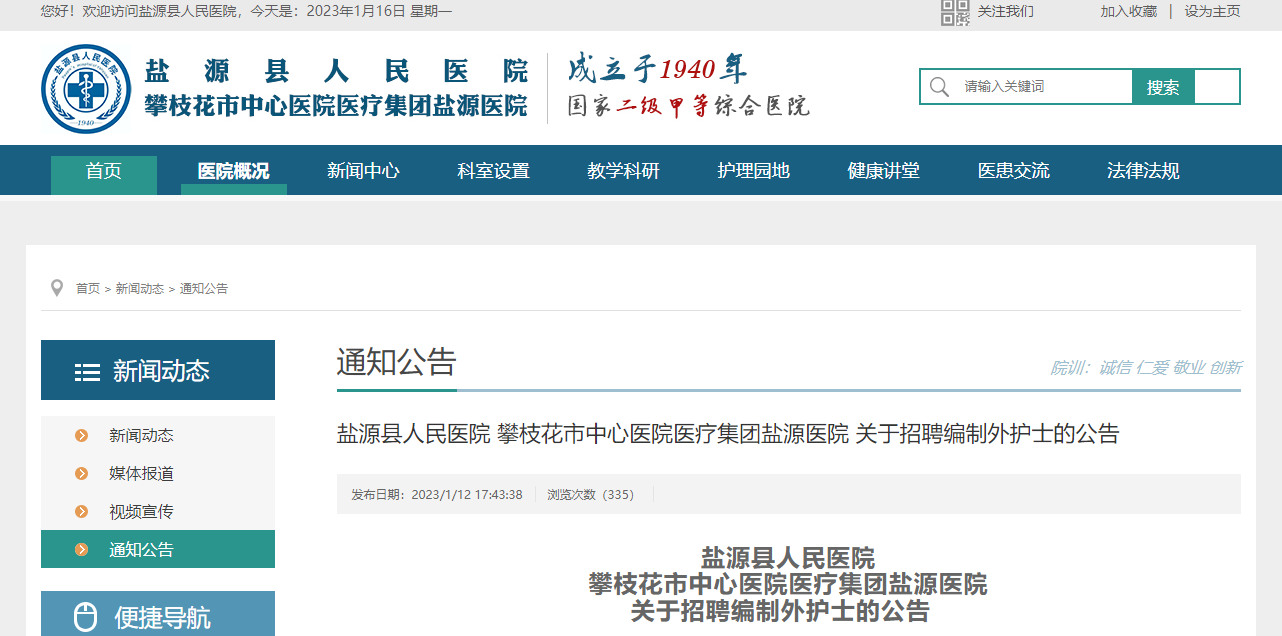Click the magnifier icon in search box

(x=939, y=87)
